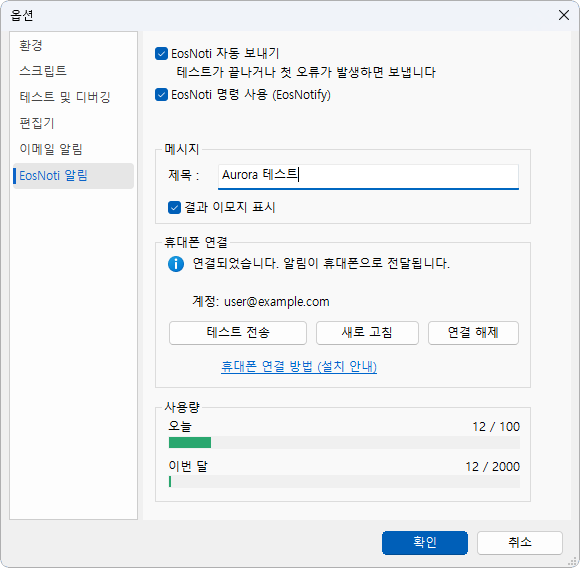
Task: Click the account text user@example.com
Action: (x=276, y=302)
